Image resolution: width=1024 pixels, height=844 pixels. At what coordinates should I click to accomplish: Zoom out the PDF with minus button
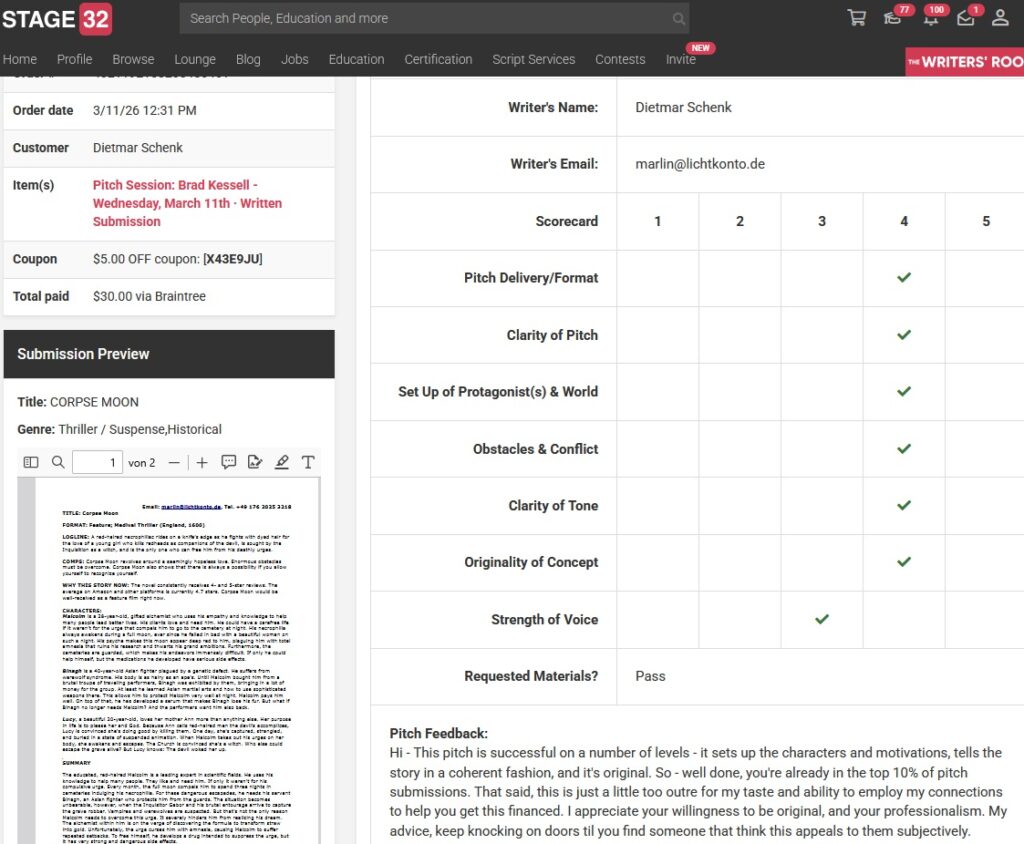[x=174, y=462]
